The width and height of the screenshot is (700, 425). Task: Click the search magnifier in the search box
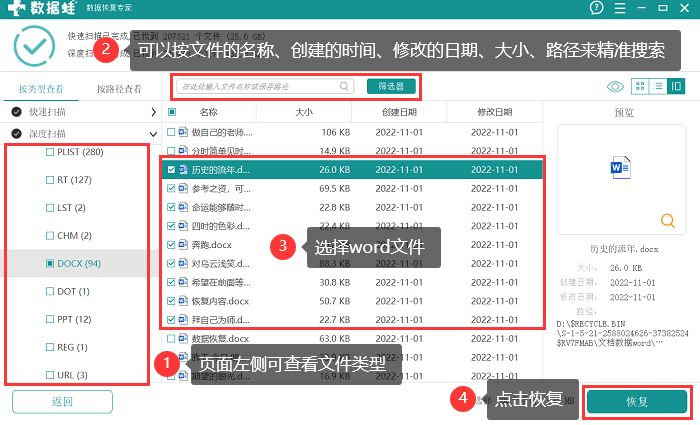point(344,86)
